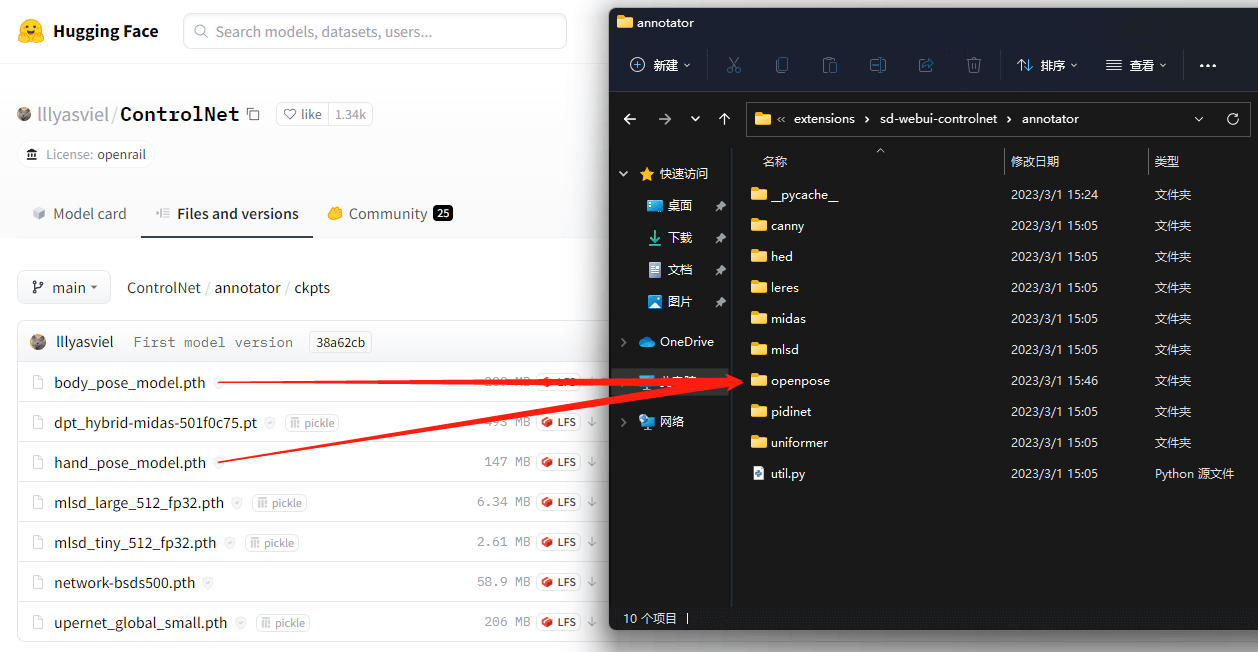Click lllyasviel avatar in commit row
1258x652 pixels.
click(38, 342)
